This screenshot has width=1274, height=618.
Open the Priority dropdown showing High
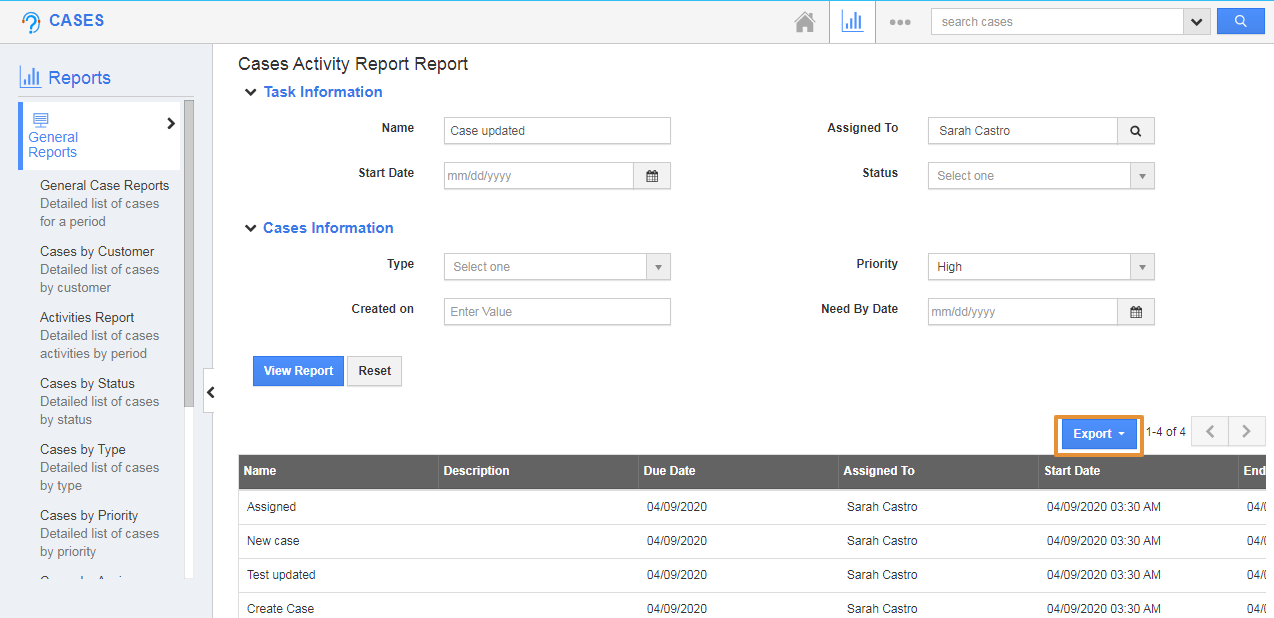pyautogui.click(x=1041, y=266)
